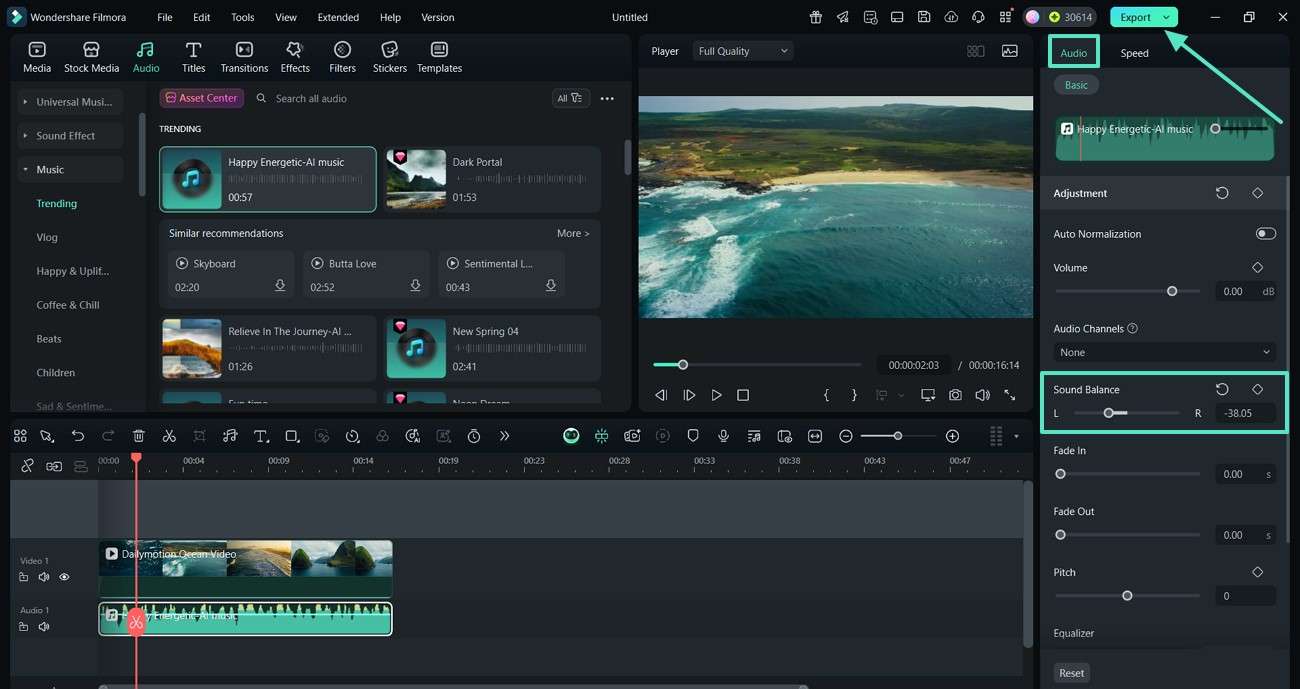Open the three-dot more options menu

point(607,98)
